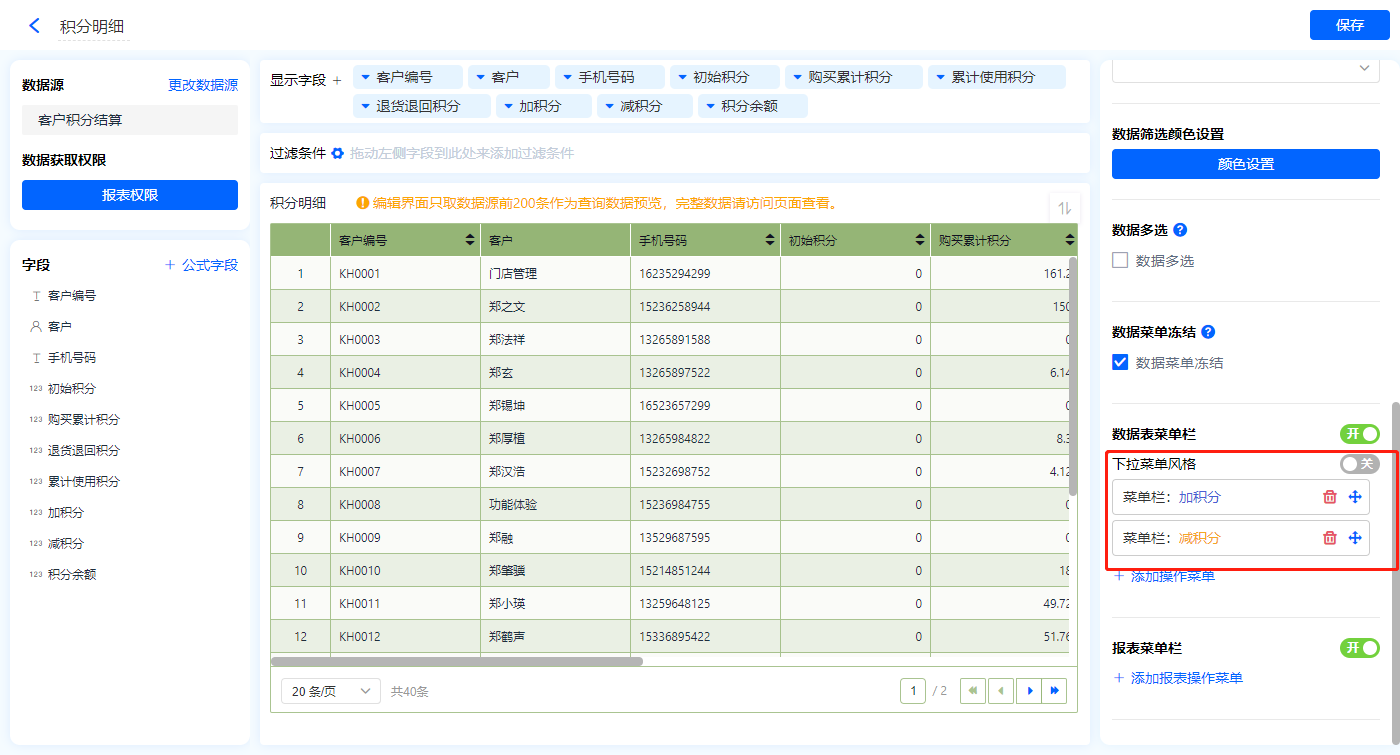Click the 保存 button
This screenshot has width=1400, height=755.
click(x=1349, y=25)
